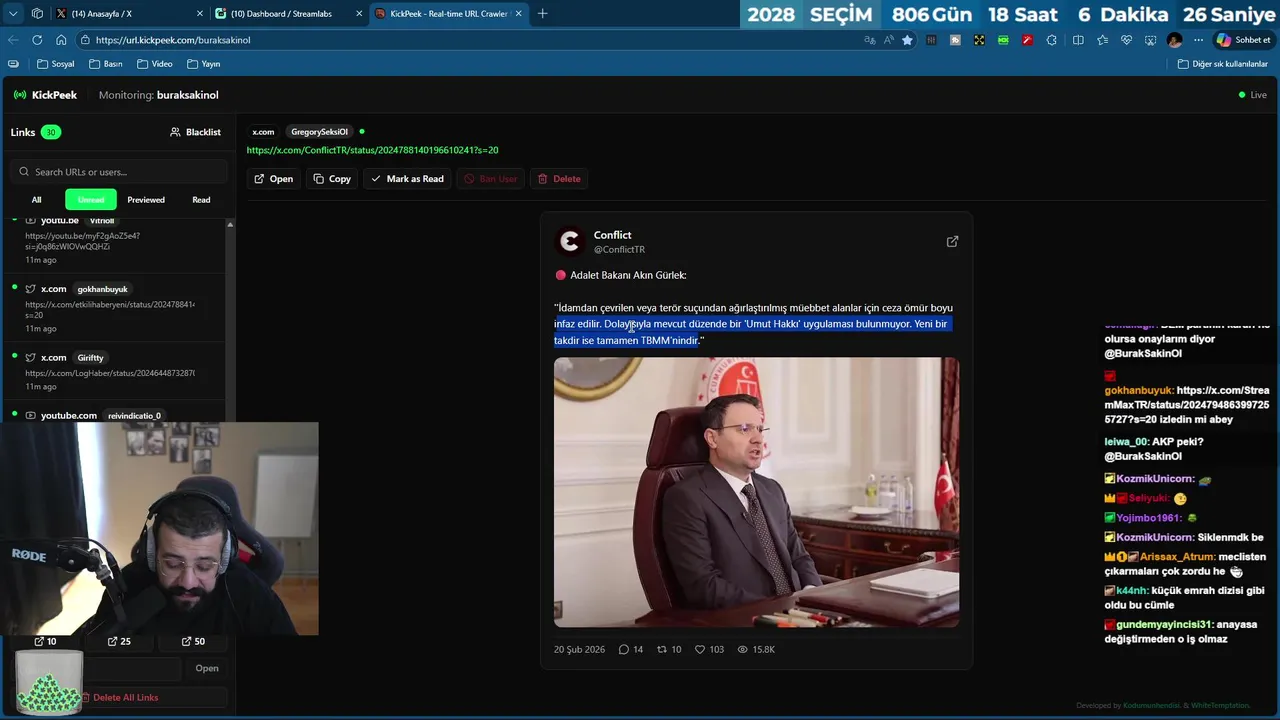Click the retweet icon showing 10

click(661, 650)
